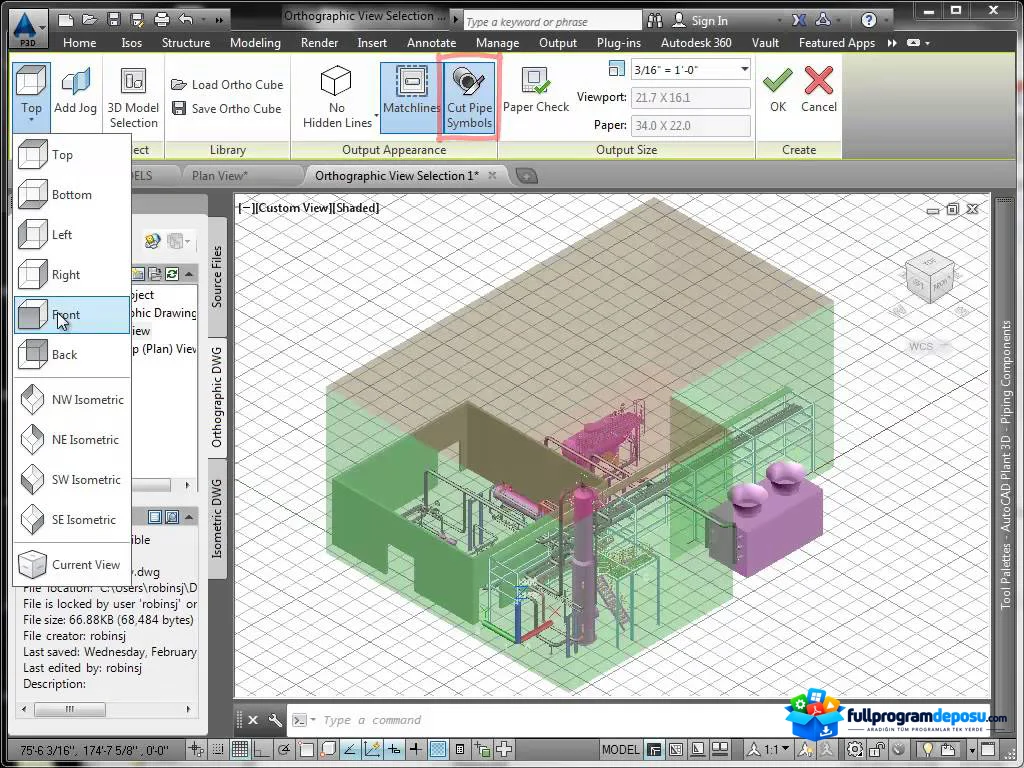Viewport: 1024px width, 768px height.
Task: Close the Orthographic View Selection 1* tab
Action: click(492, 175)
